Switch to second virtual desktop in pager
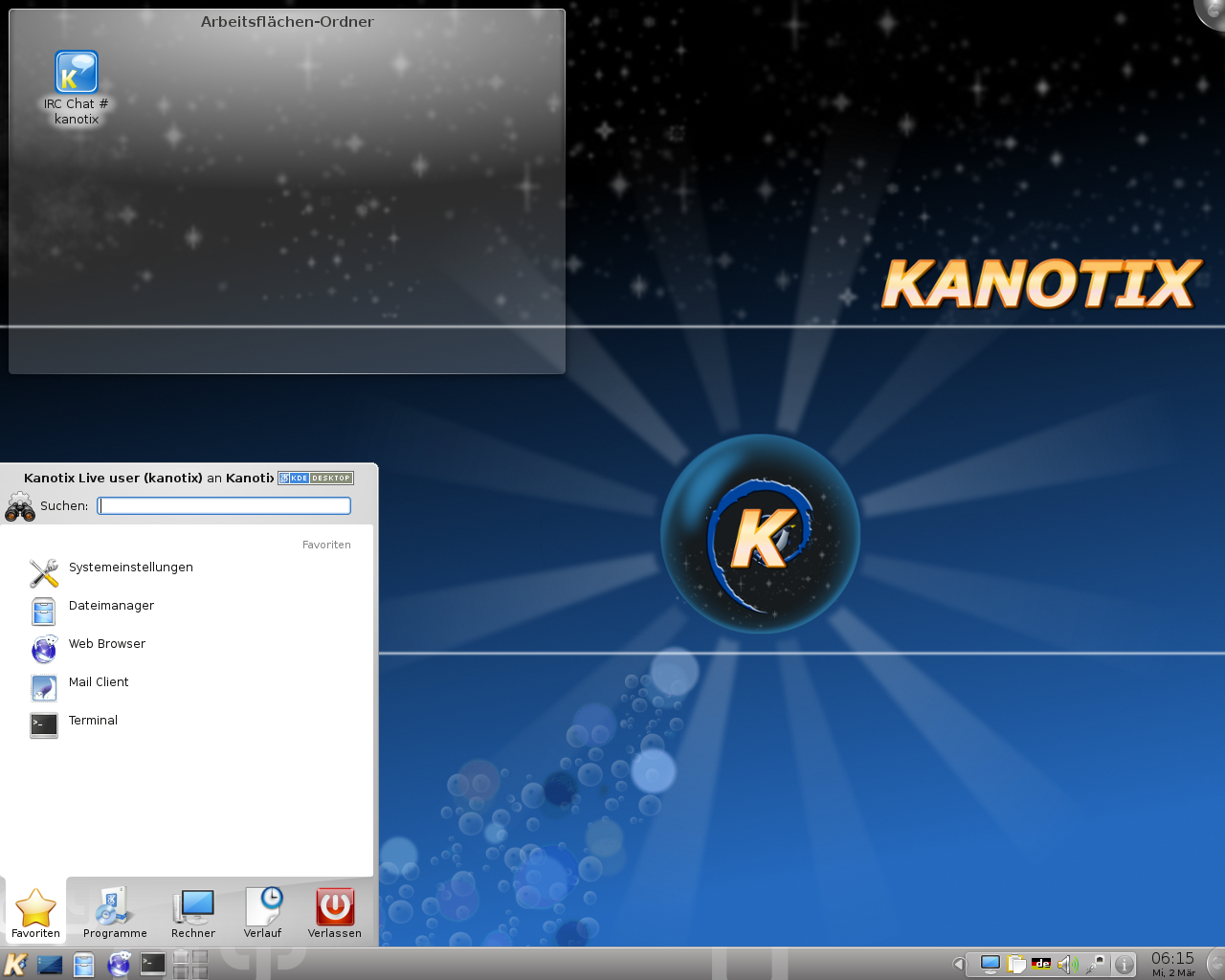The image size is (1225, 980). [x=199, y=956]
